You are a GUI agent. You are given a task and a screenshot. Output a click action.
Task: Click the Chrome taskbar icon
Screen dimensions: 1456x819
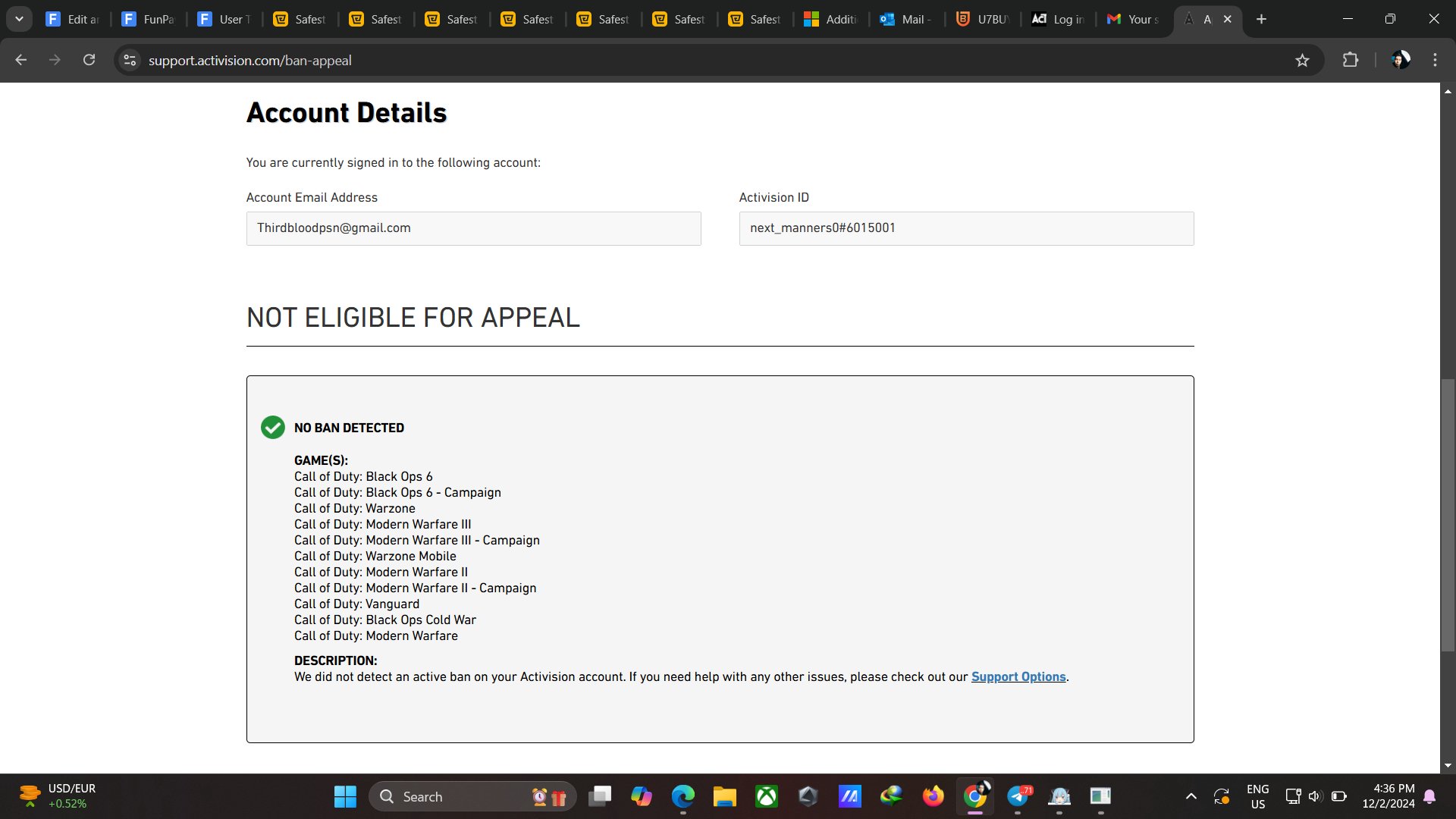(x=975, y=796)
